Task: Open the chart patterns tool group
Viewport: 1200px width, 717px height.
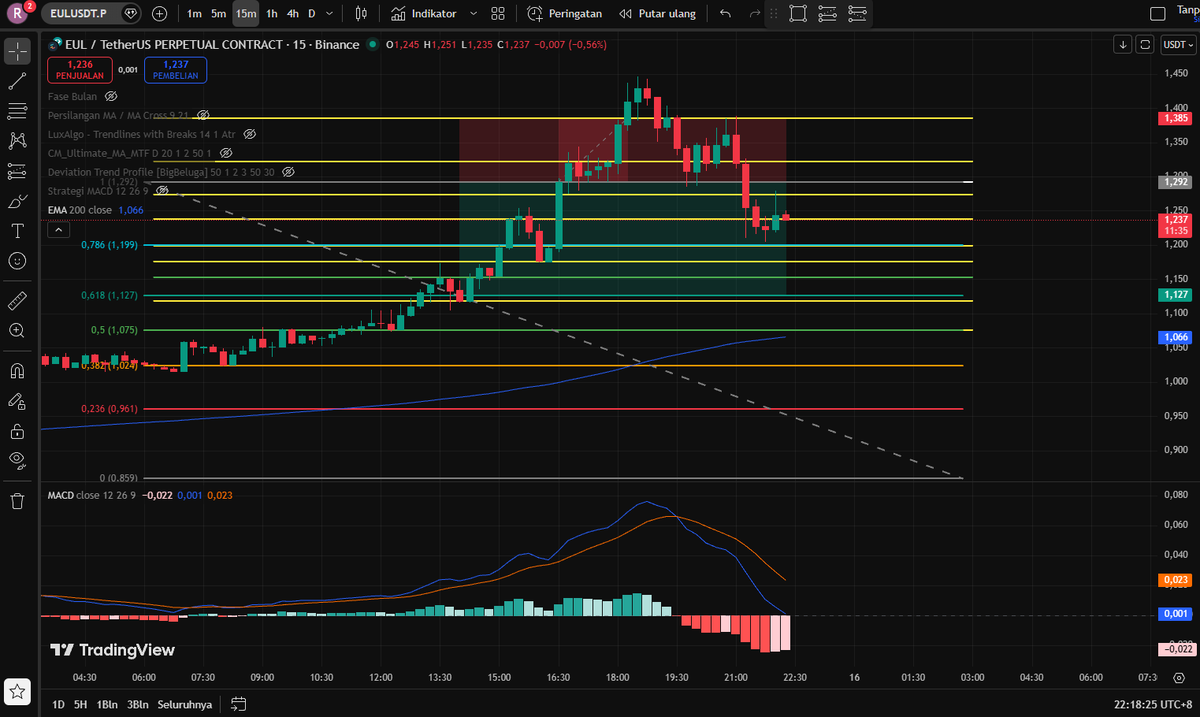Action: [x=17, y=141]
